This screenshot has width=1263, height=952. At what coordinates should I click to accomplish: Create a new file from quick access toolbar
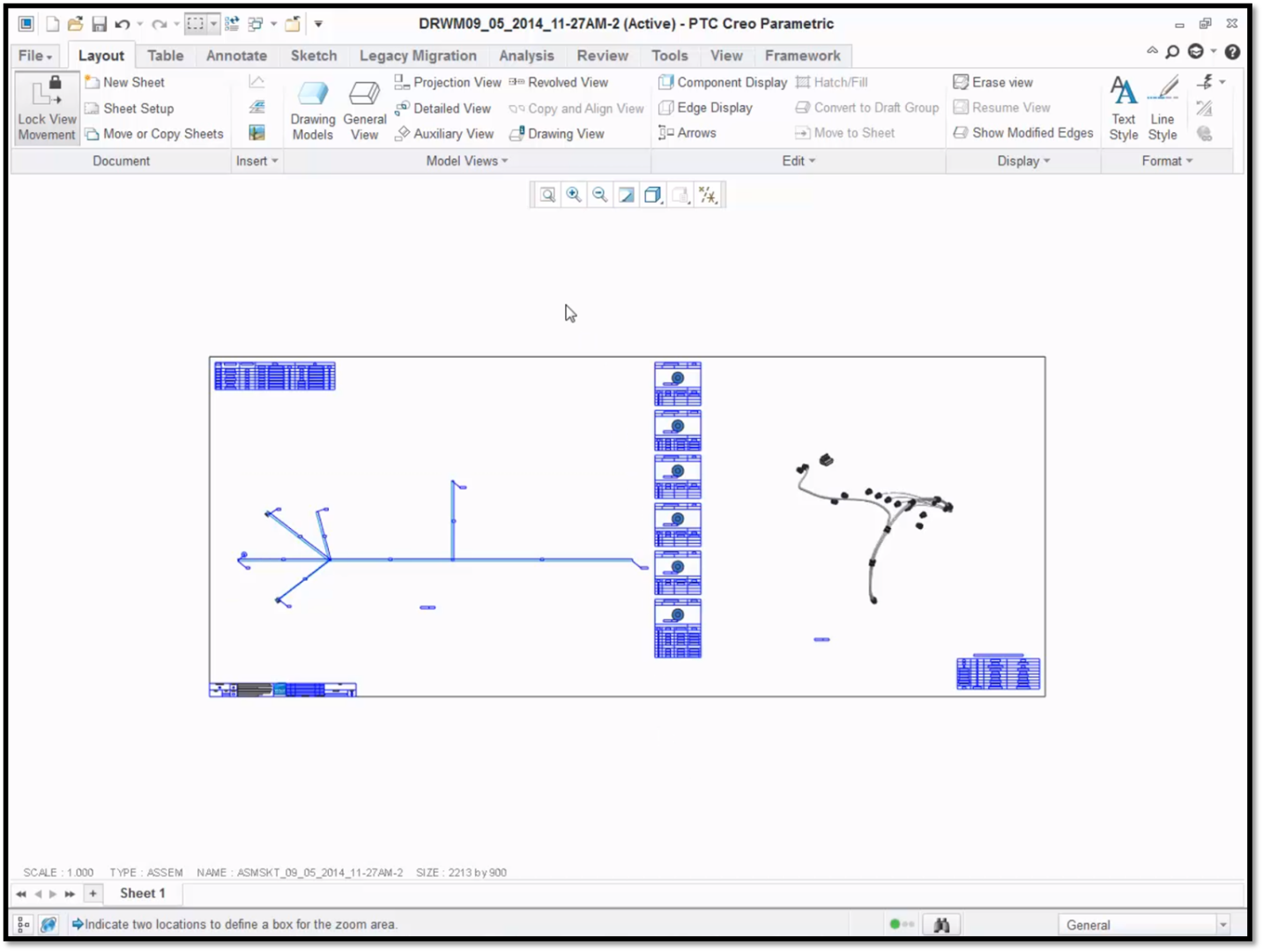[x=53, y=24]
